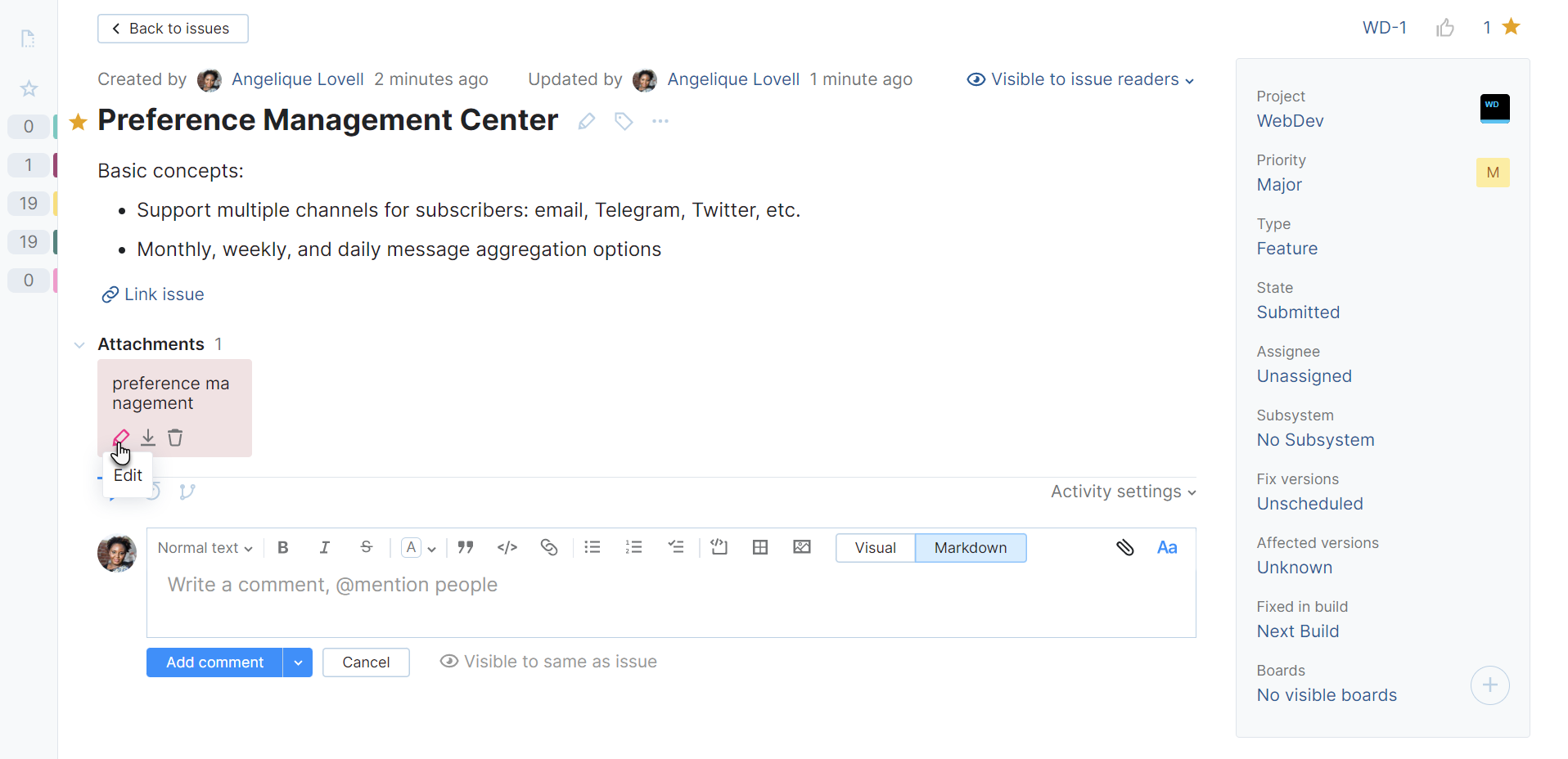Click the Bold formatting icon
Screen dimensions: 1568x759
click(x=283, y=548)
